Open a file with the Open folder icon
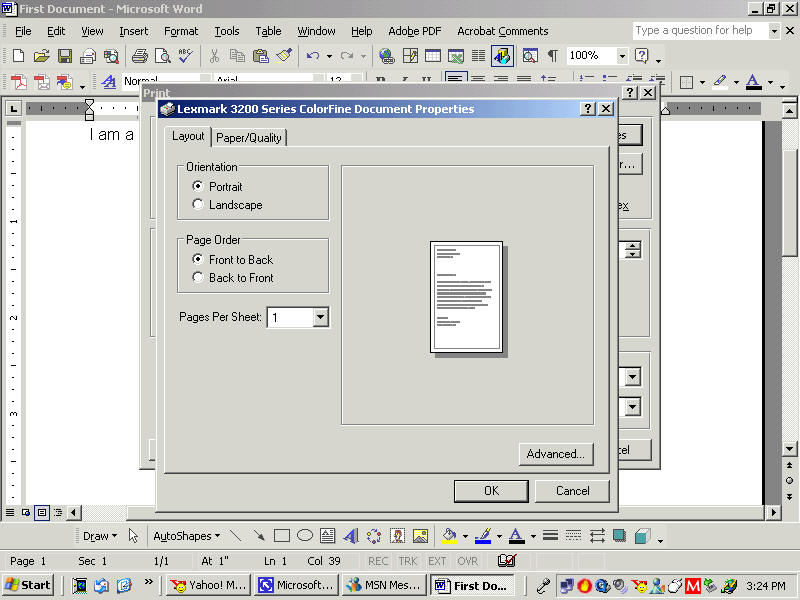The height and width of the screenshot is (600, 800). [x=41, y=56]
